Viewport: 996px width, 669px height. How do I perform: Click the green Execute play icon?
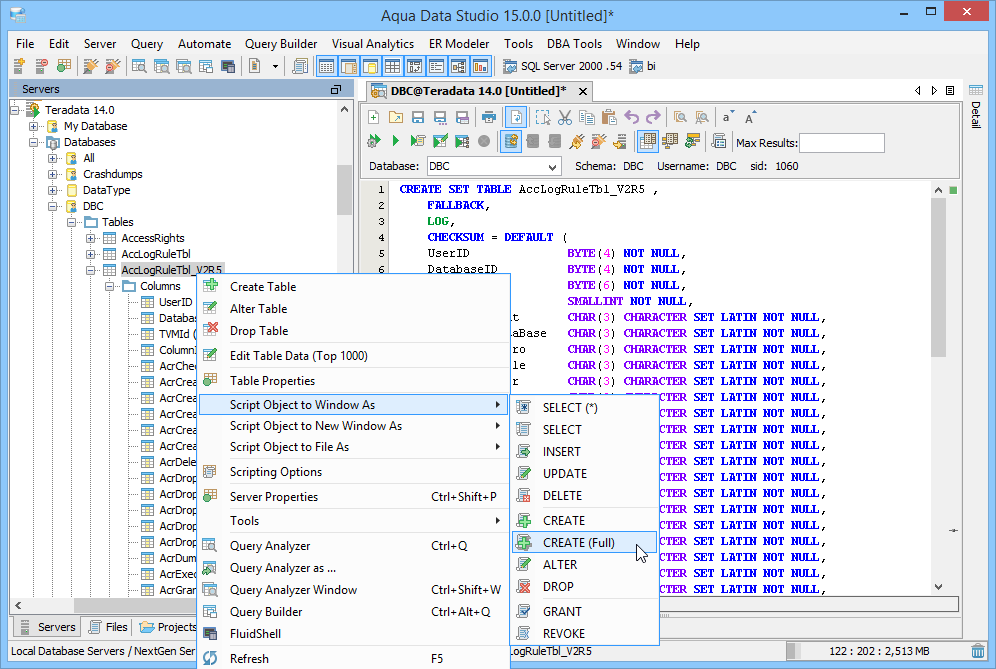coord(396,141)
